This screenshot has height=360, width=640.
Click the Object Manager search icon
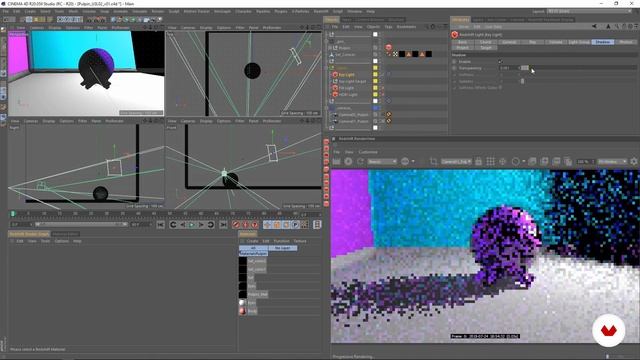(x=426, y=27)
